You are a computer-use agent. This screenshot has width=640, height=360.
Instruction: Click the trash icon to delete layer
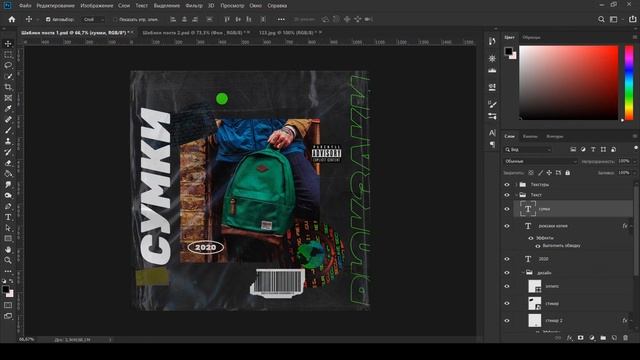pos(626,338)
